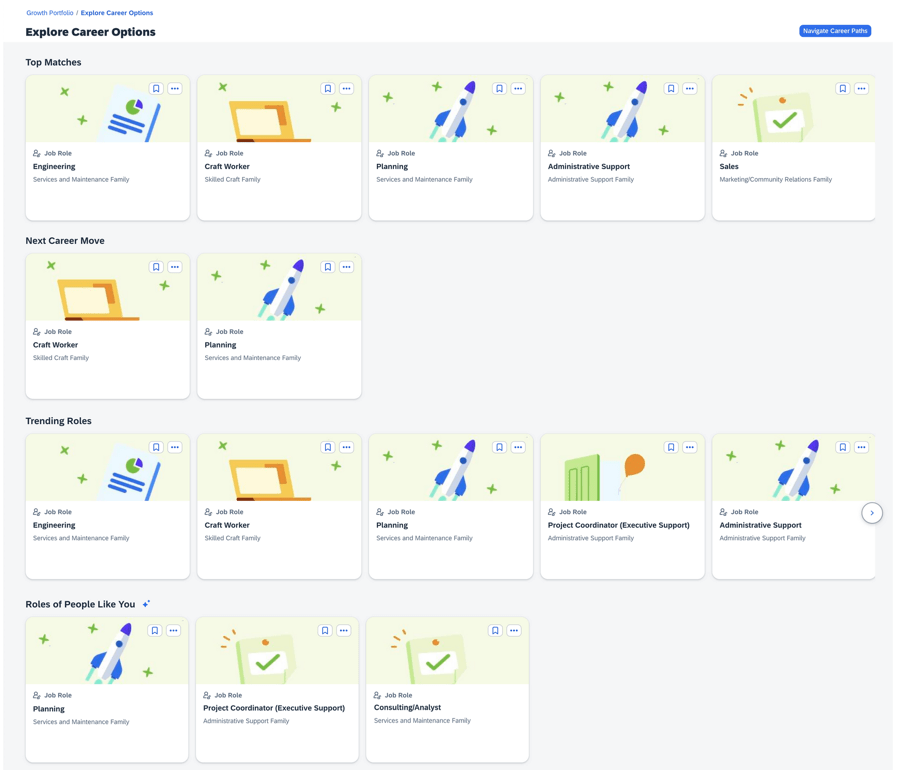The height and width of the screenshot is (770, 917).
Task: Open more options for Trending Roles Craft Worker
Action: [x=346, y=447]
